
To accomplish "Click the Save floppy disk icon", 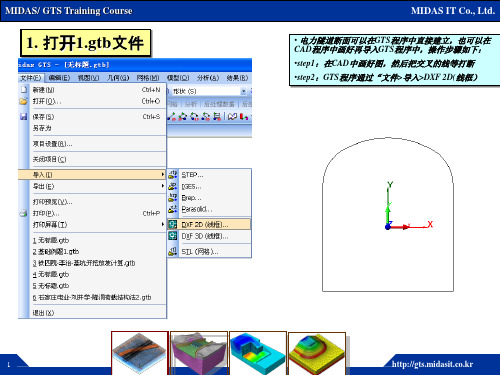I will coord(24,117).
